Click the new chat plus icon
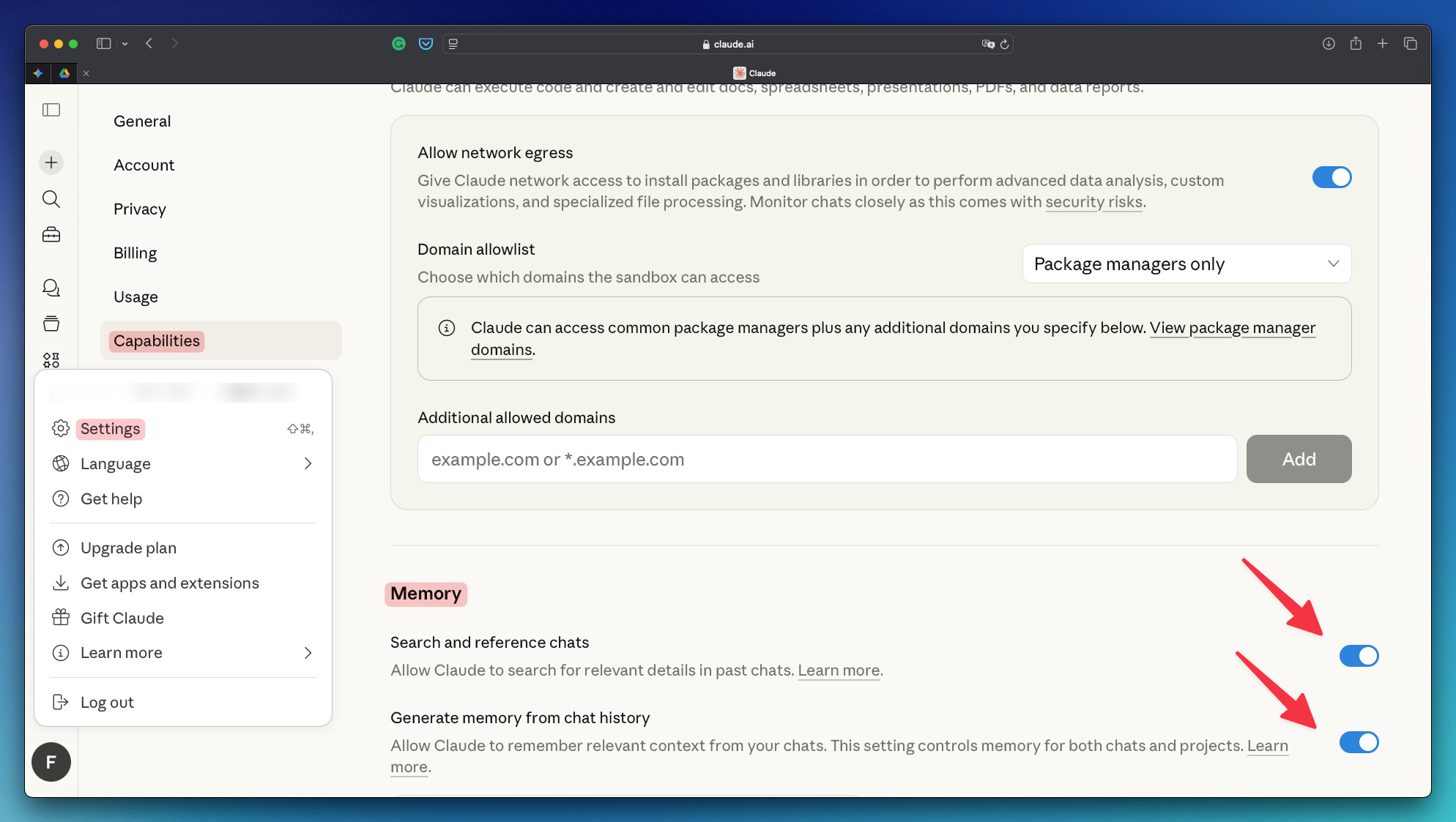1456x822 pixels. tap(51, 162)
